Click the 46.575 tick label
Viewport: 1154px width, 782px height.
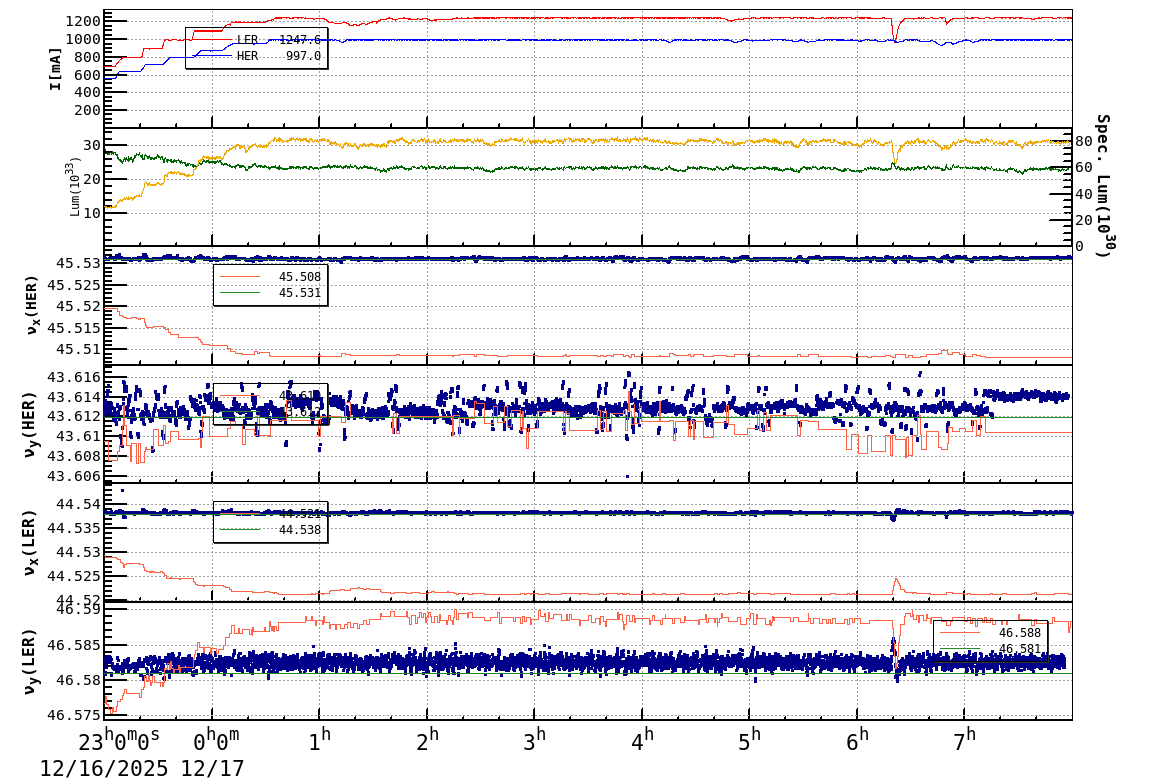click(74, 714)
